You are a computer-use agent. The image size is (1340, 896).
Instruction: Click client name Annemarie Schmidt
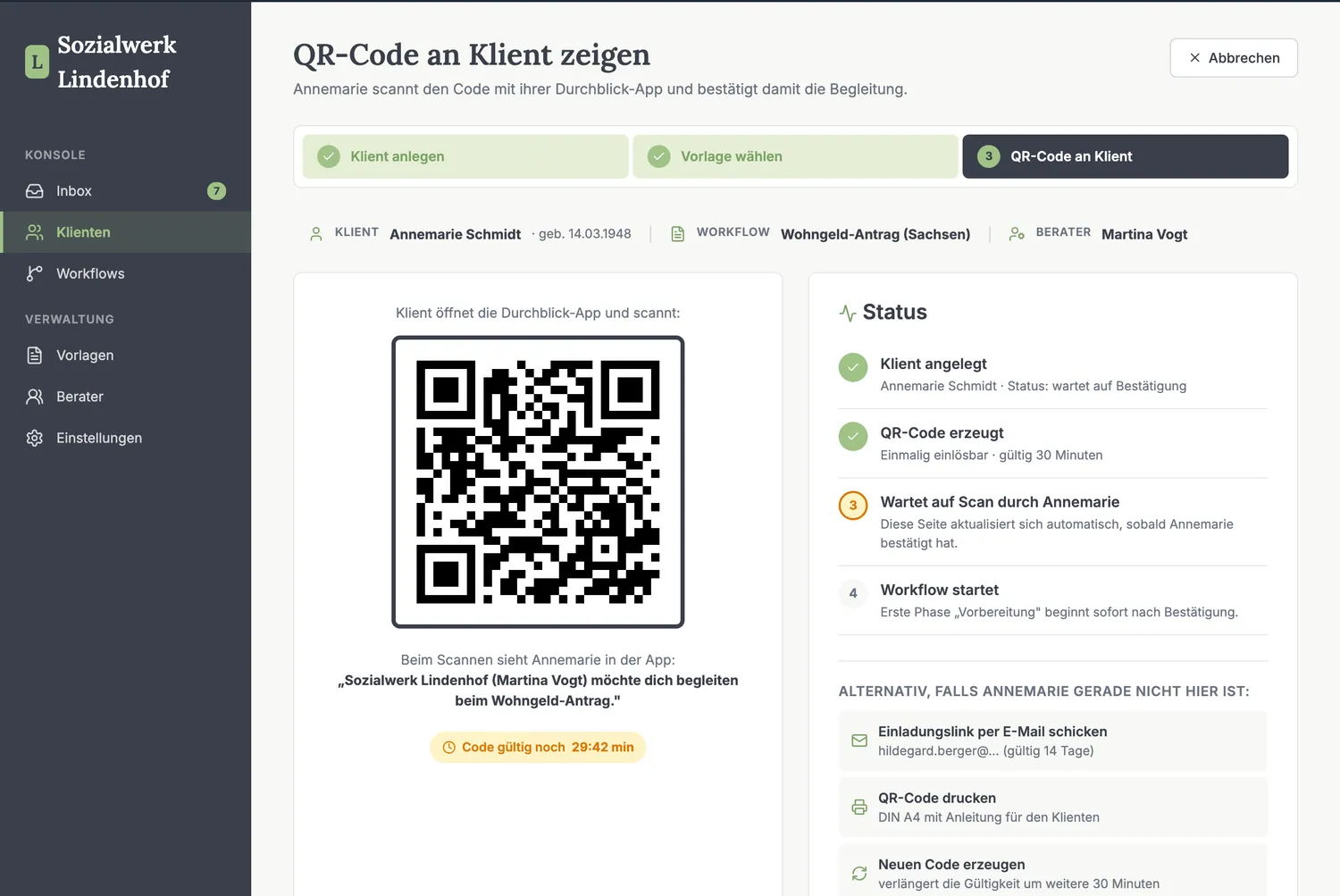(x=456, y=234)
